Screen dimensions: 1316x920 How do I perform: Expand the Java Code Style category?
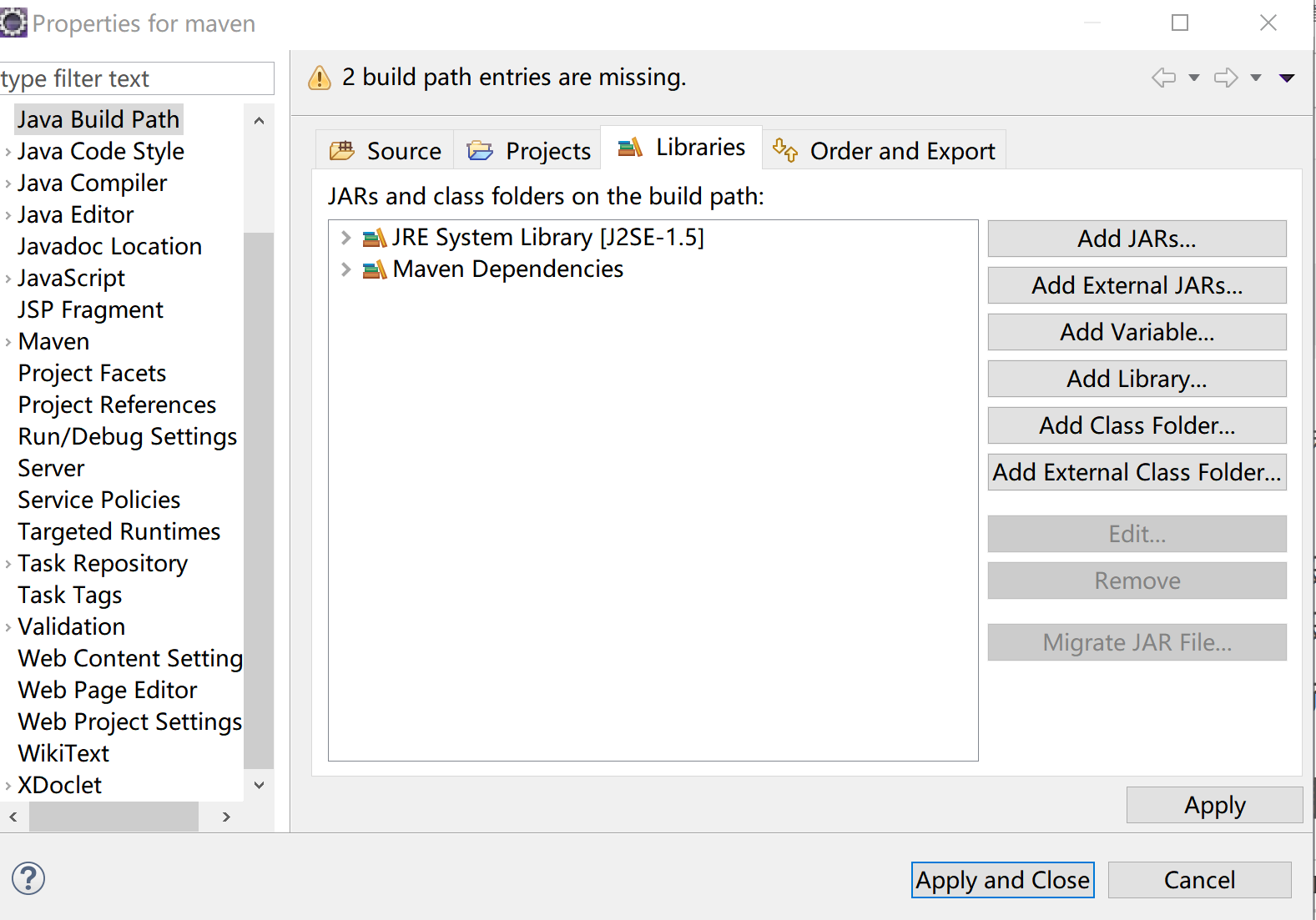(8, 152)
